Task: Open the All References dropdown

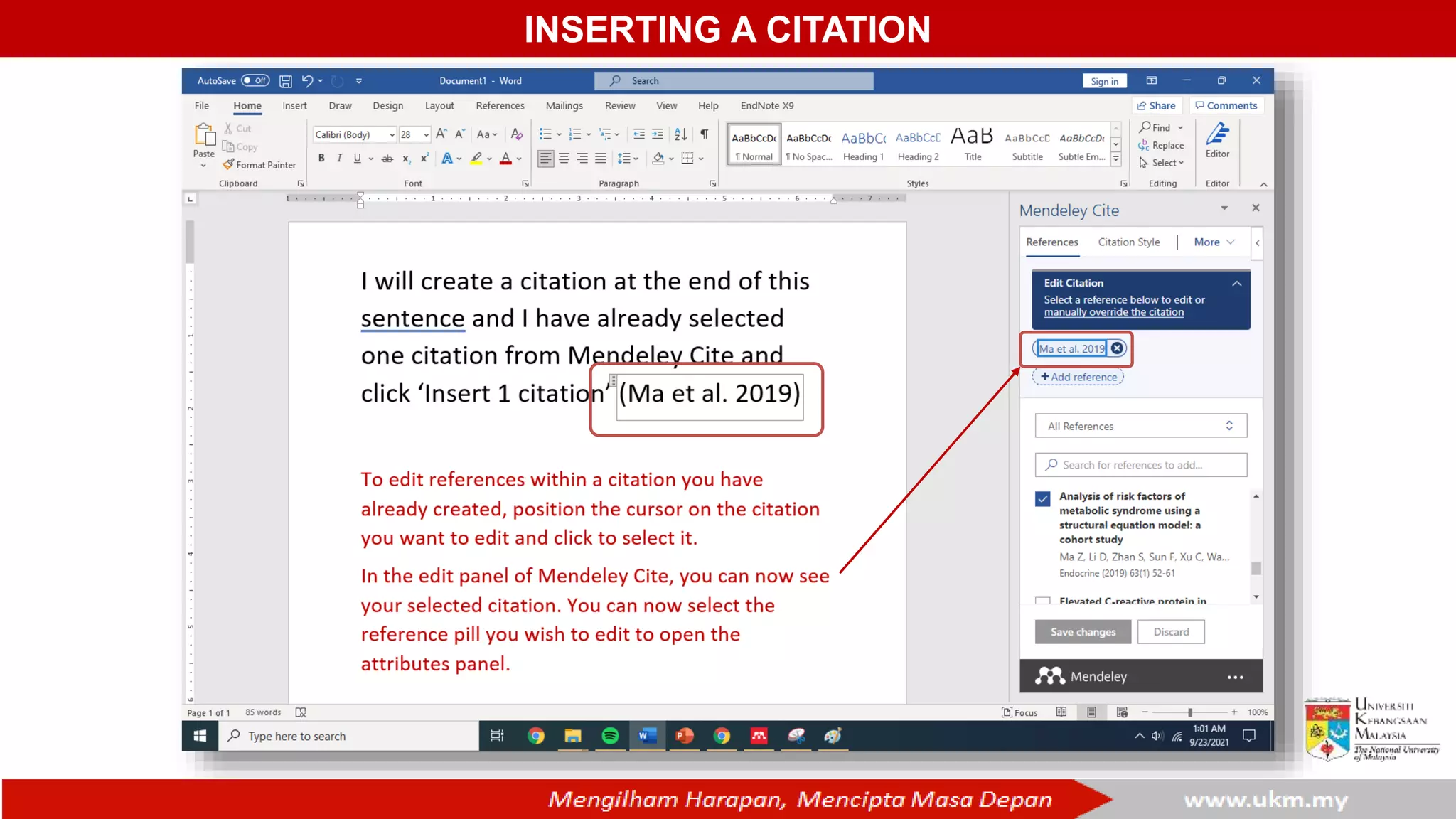Action: pyautogui.click(x=1141, y=426)
